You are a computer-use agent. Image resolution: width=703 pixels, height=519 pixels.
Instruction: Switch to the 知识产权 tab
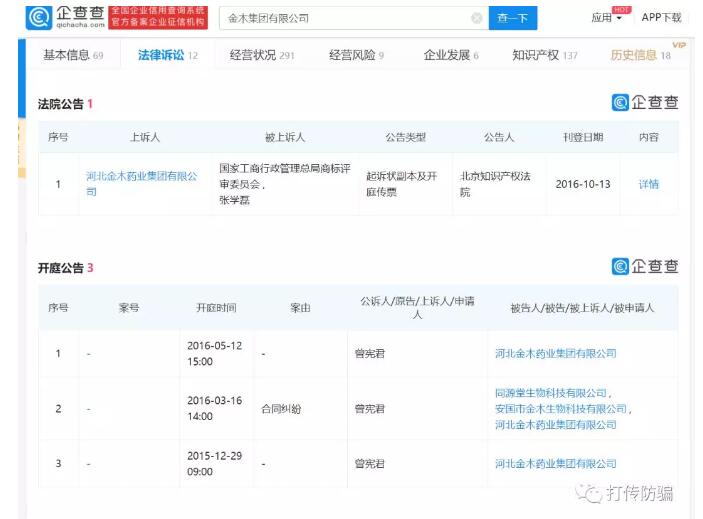545,55
